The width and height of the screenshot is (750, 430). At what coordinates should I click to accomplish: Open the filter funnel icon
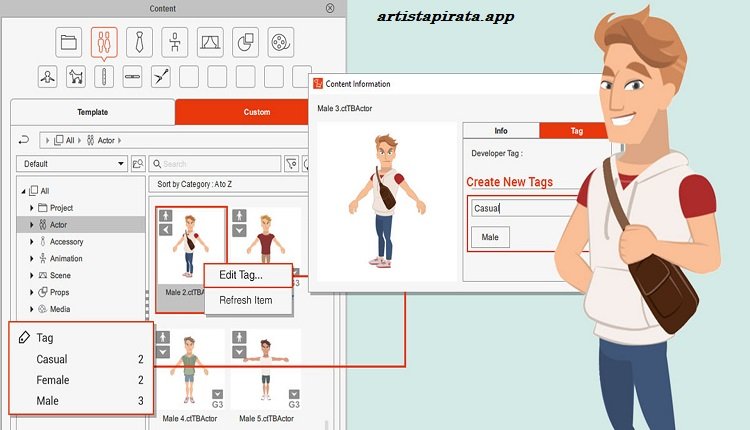click(x=291, y=164)
